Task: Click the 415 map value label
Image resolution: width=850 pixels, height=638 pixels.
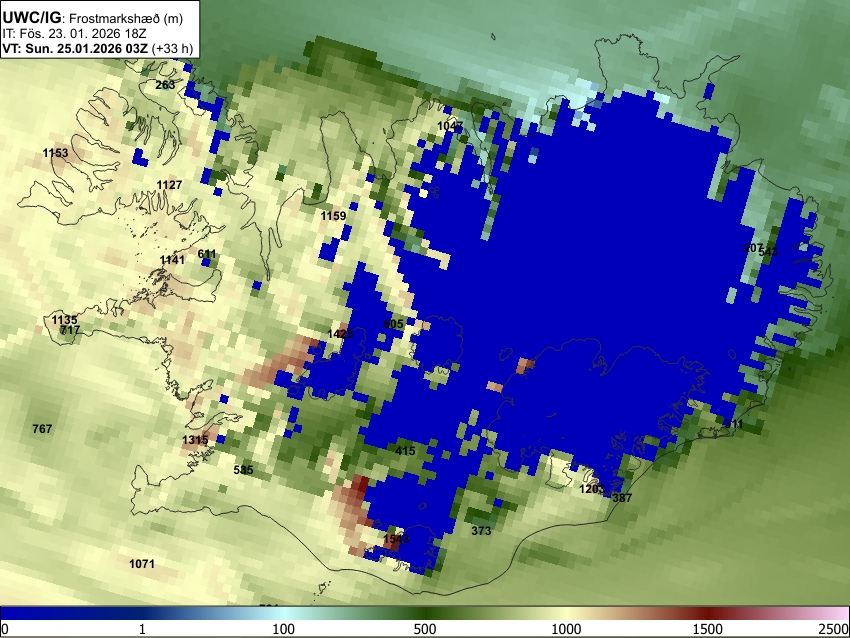Action: [405, 450]
